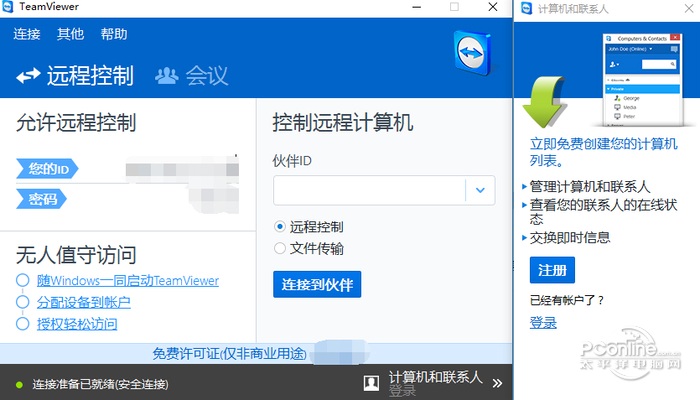This screenshot has height=400, width=700.
Task: Click the TeamViewer logo icon in header
Action: click(474, 53)
